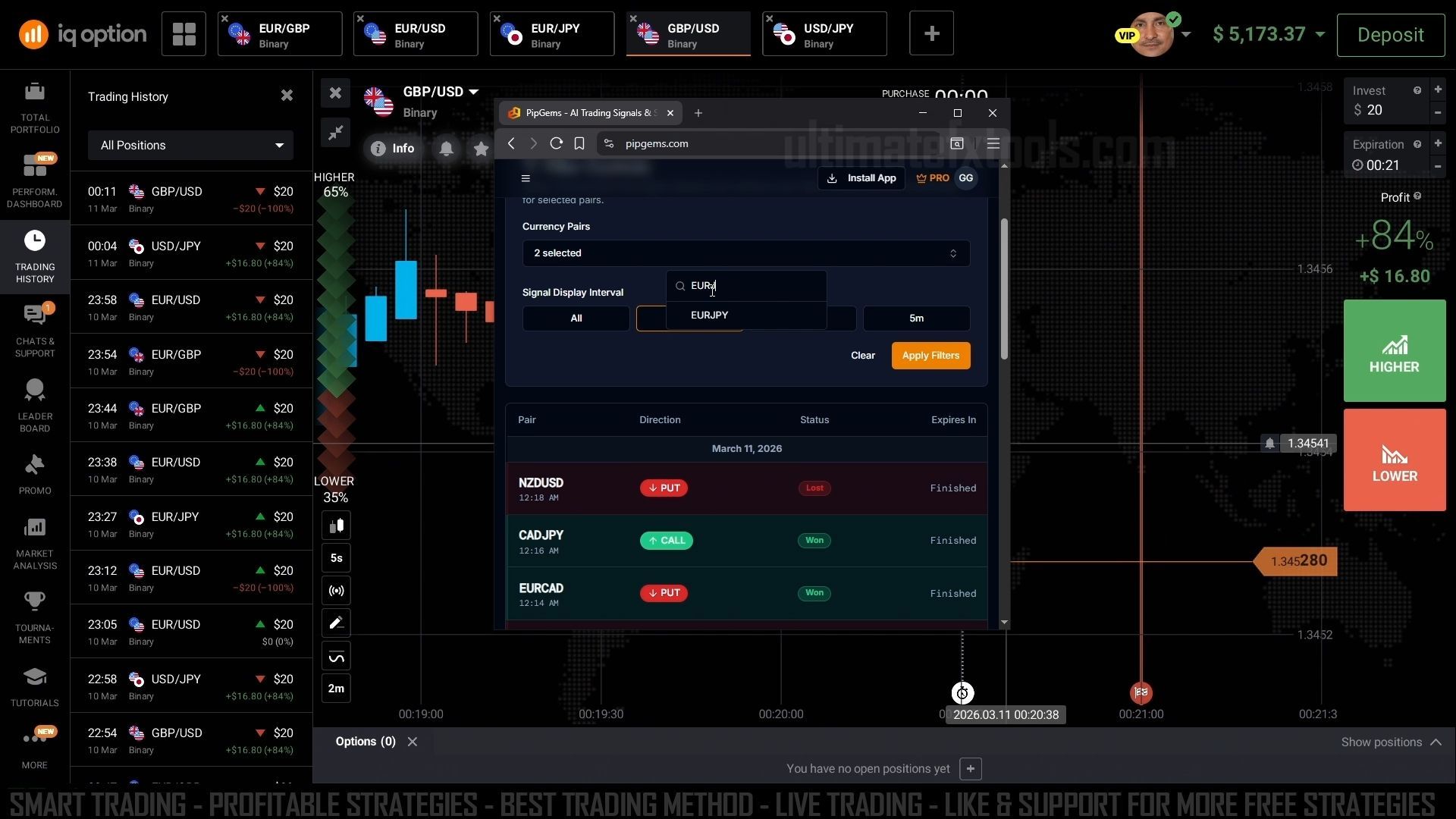The height and width of the screenshot is (819, 1456).
Task: Click the Apply Filters button
Action: [x=930, y=356]
